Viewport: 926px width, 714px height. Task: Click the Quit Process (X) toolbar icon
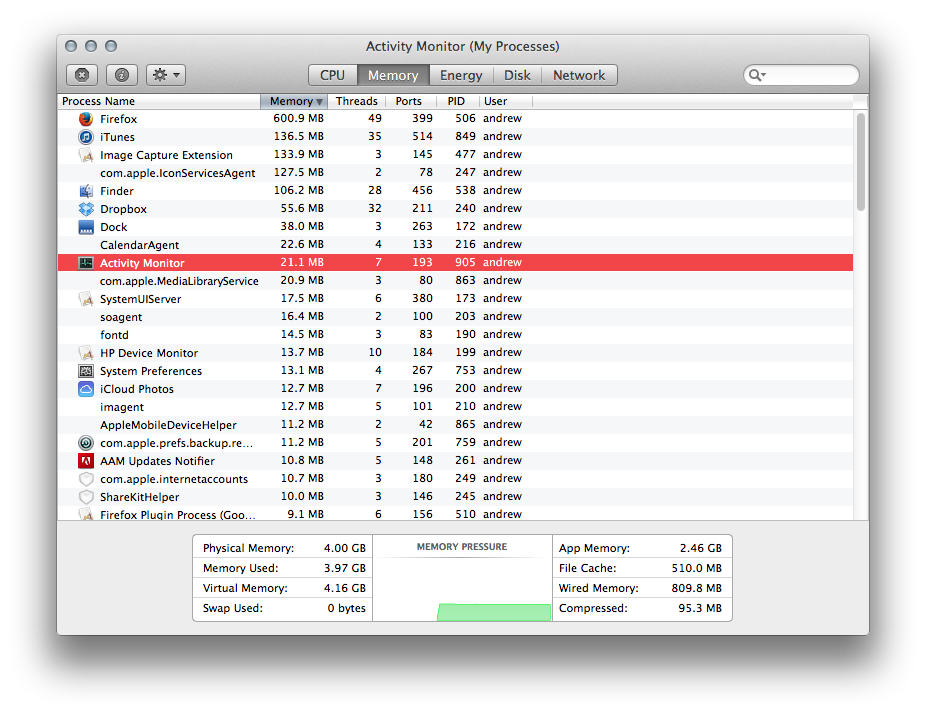(81, 74)
